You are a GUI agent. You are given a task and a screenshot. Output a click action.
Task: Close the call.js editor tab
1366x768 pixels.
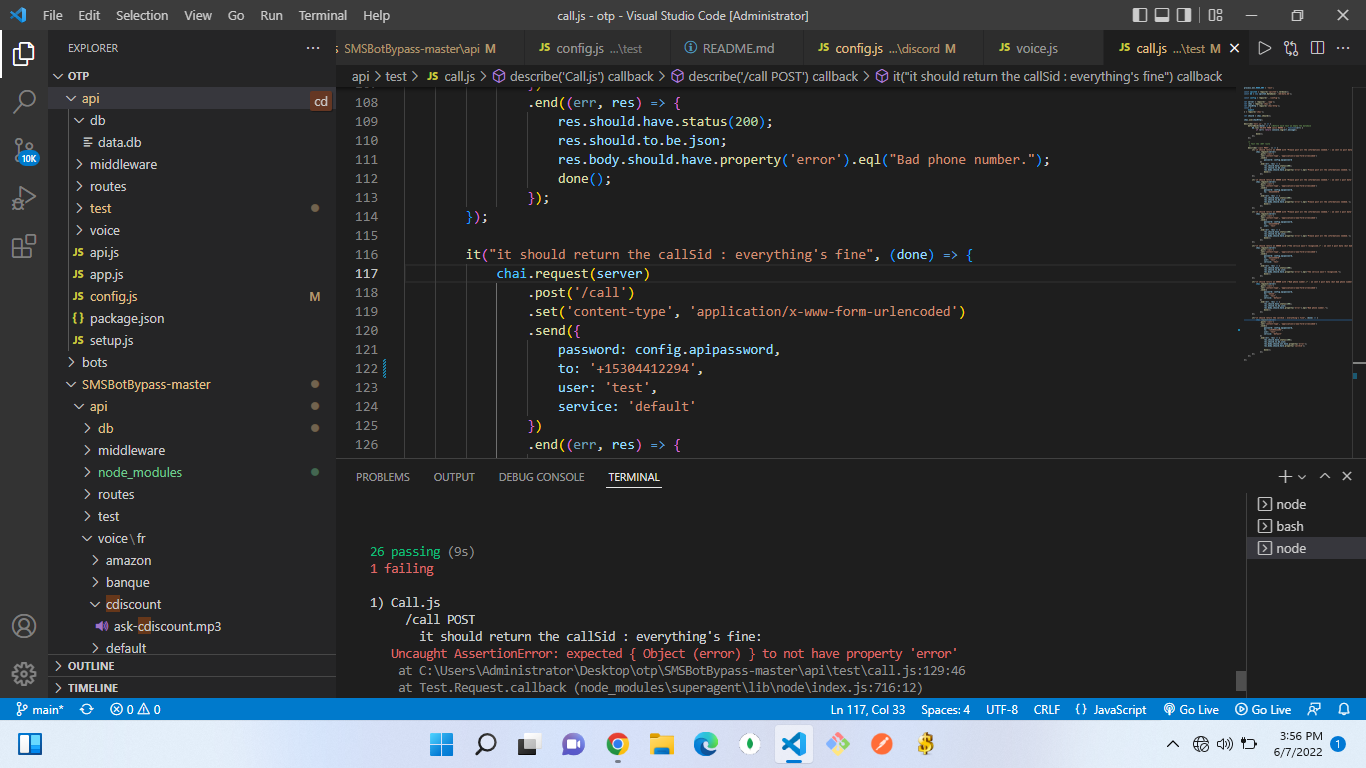tap(1234, 48)
